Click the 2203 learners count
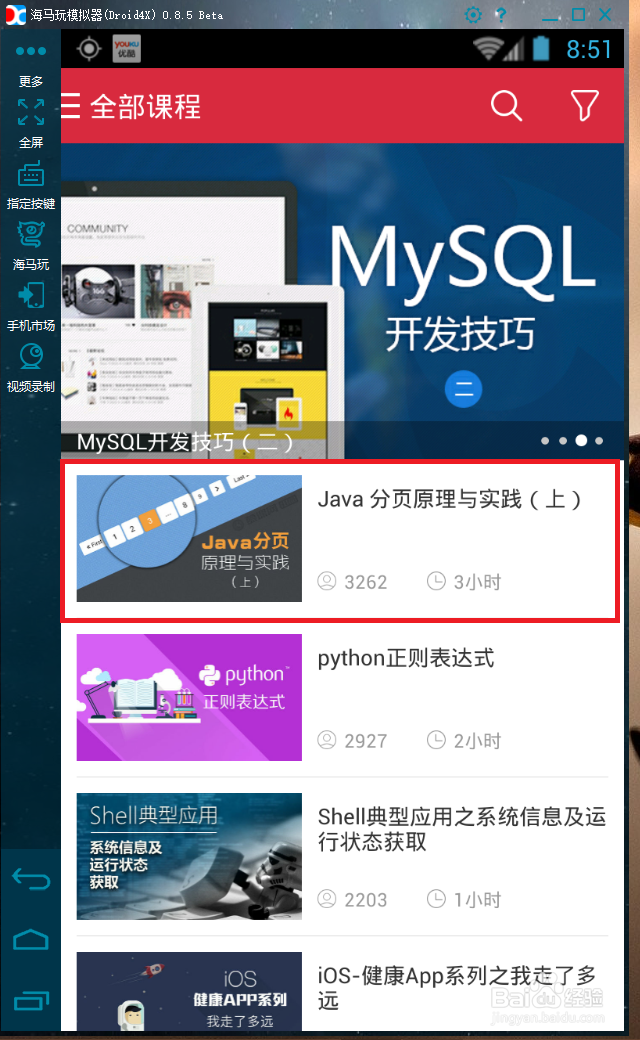The height and width of the screenshot is (1040, 640). (x=365, y=900)
